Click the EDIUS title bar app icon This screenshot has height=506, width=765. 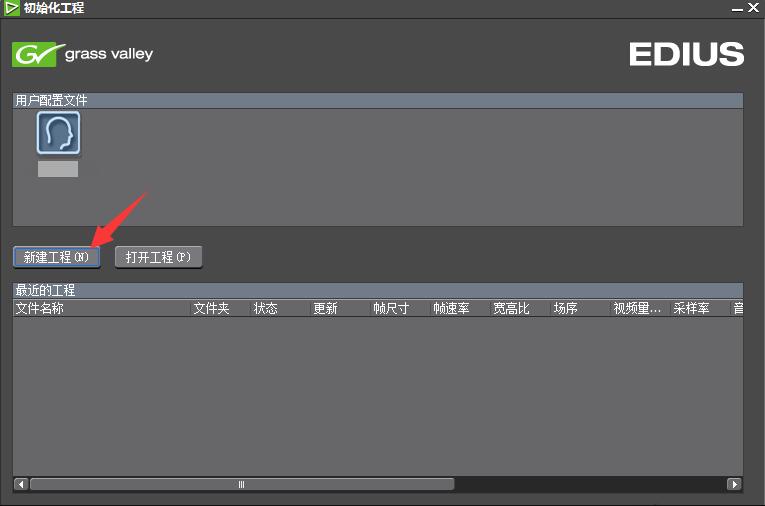[x=11, y=8]
